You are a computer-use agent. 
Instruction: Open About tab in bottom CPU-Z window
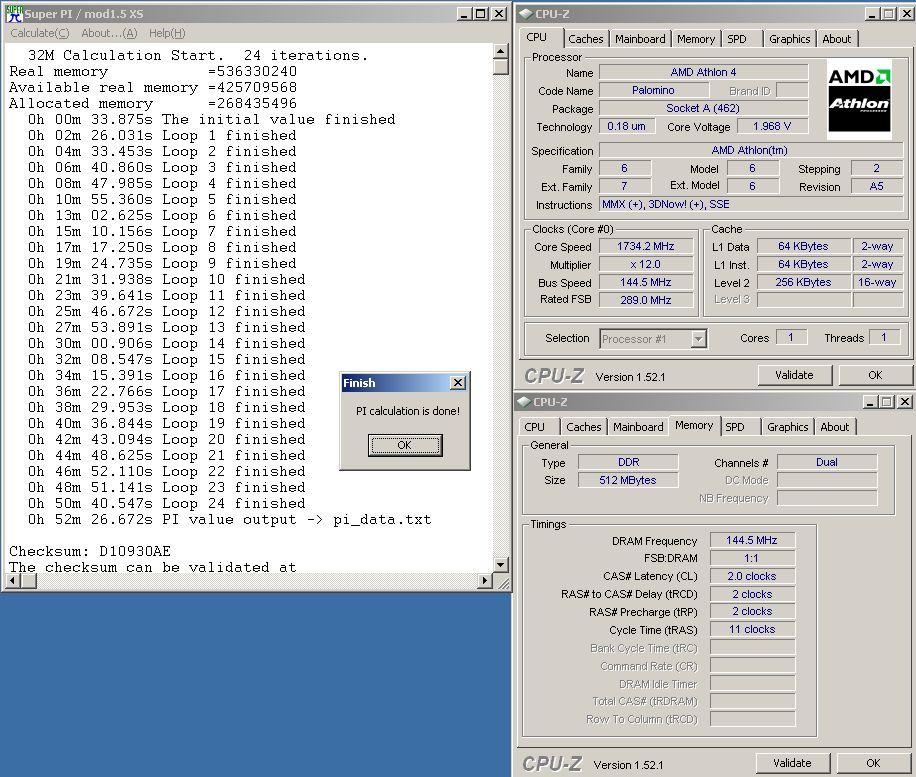(x=835, y=427)
